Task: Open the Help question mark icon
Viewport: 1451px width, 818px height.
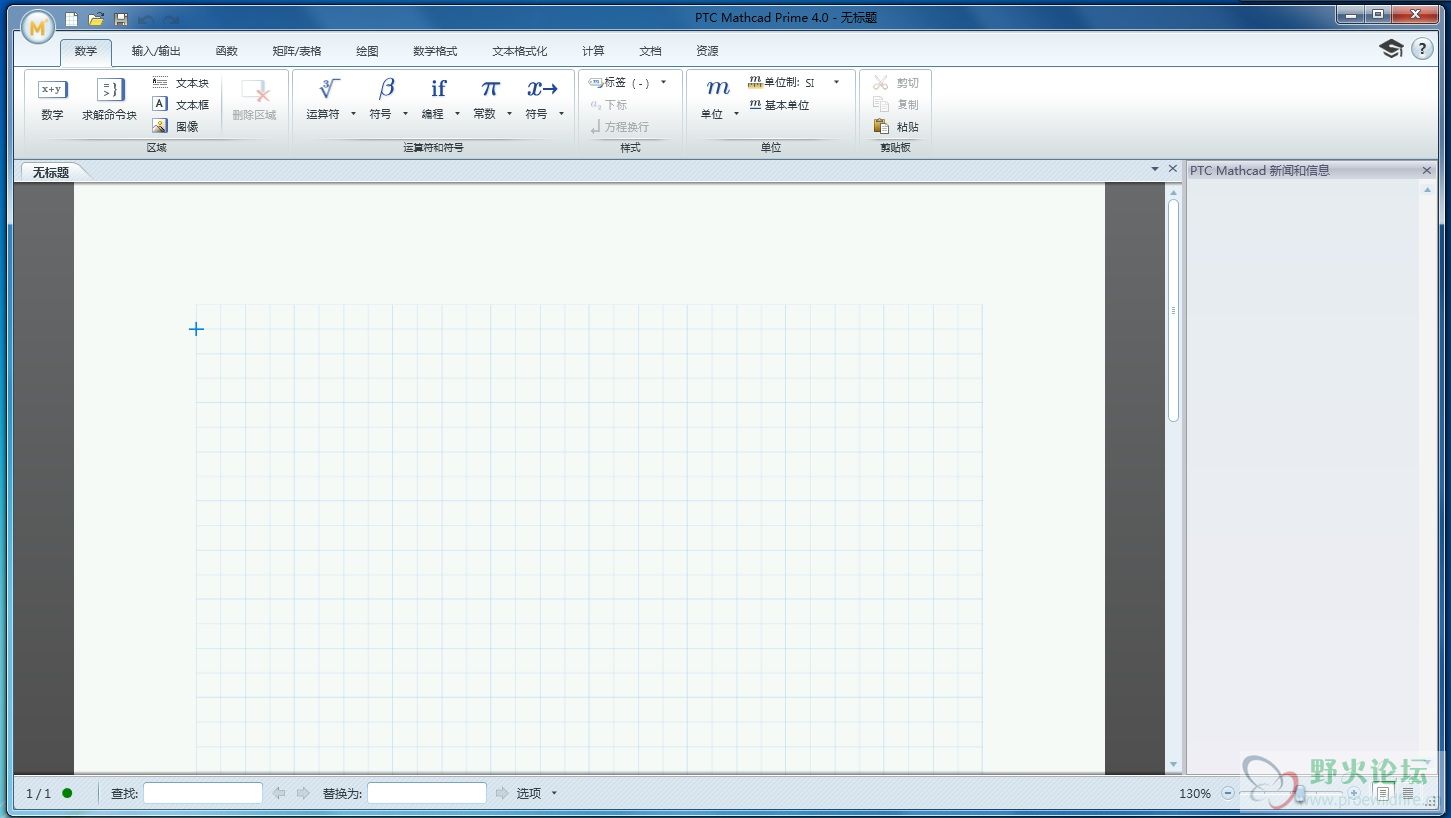Action: 1422,49
